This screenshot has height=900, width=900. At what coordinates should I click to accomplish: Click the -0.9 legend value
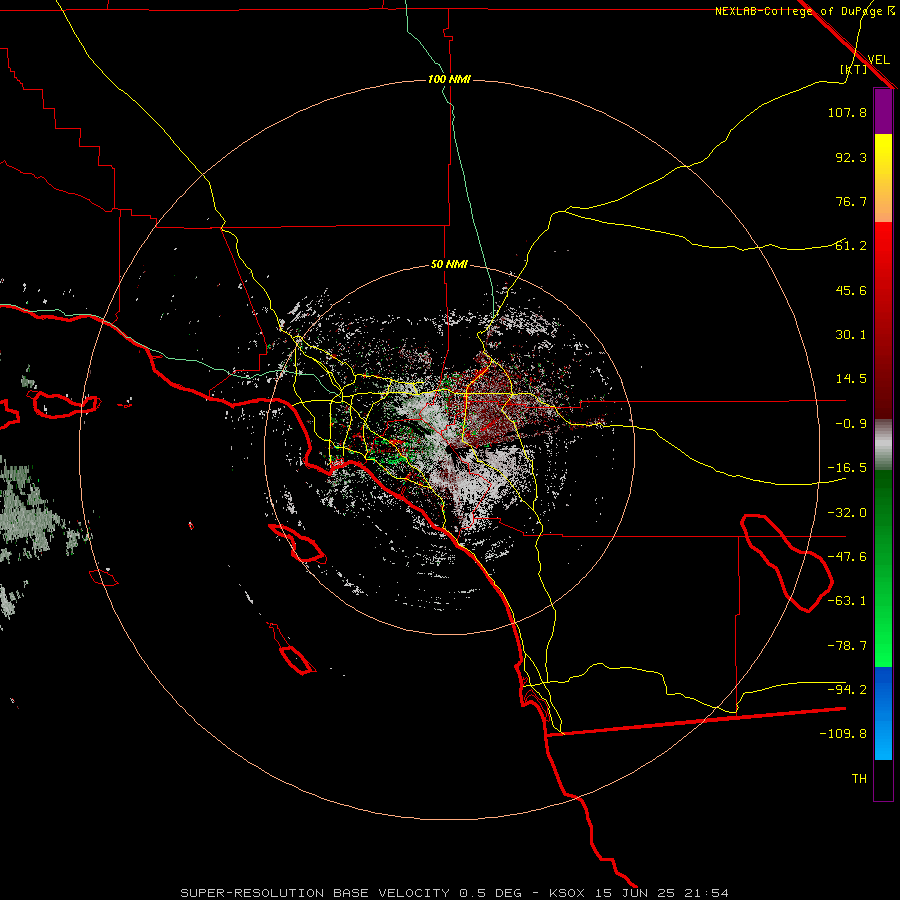[851, 424]
